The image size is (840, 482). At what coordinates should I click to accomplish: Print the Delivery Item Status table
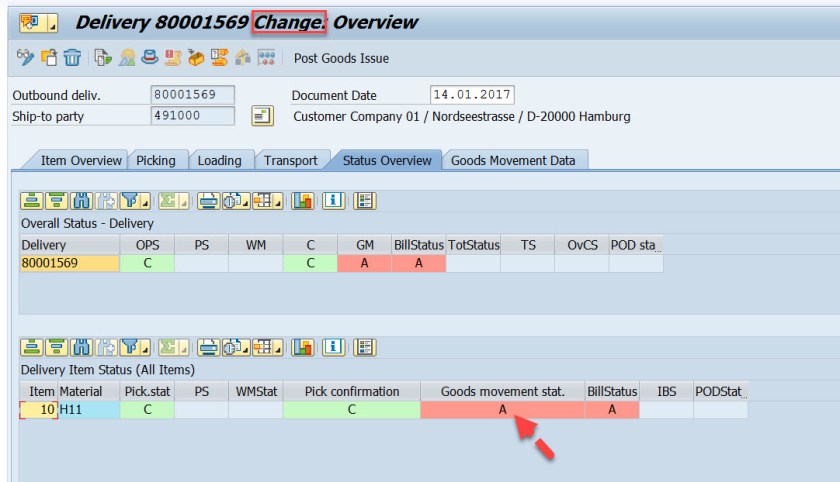click(x=208, y=348)
